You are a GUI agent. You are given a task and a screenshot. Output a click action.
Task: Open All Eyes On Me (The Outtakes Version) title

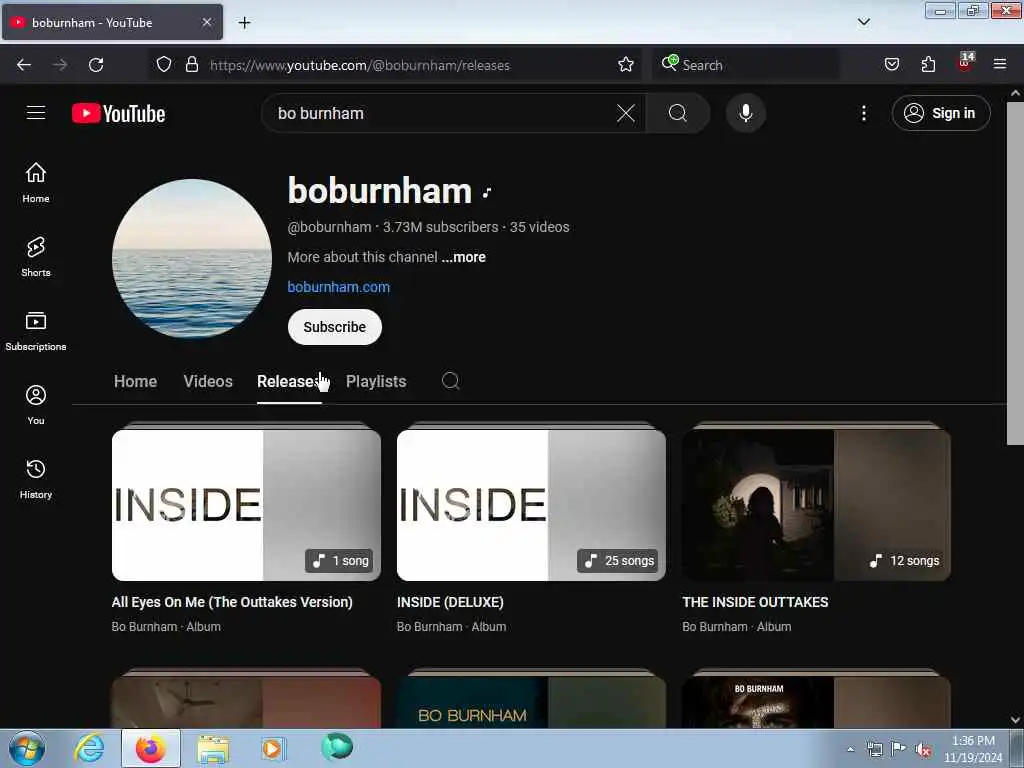232,602
